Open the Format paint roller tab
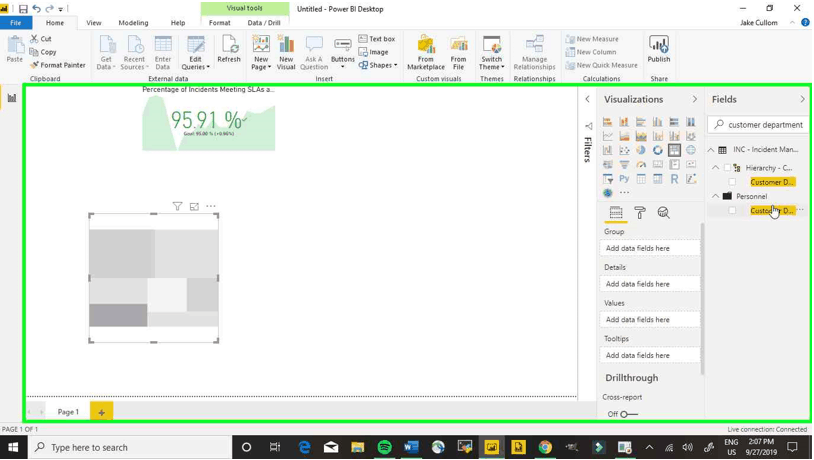814x460 pixels. [x=640, y=212]
